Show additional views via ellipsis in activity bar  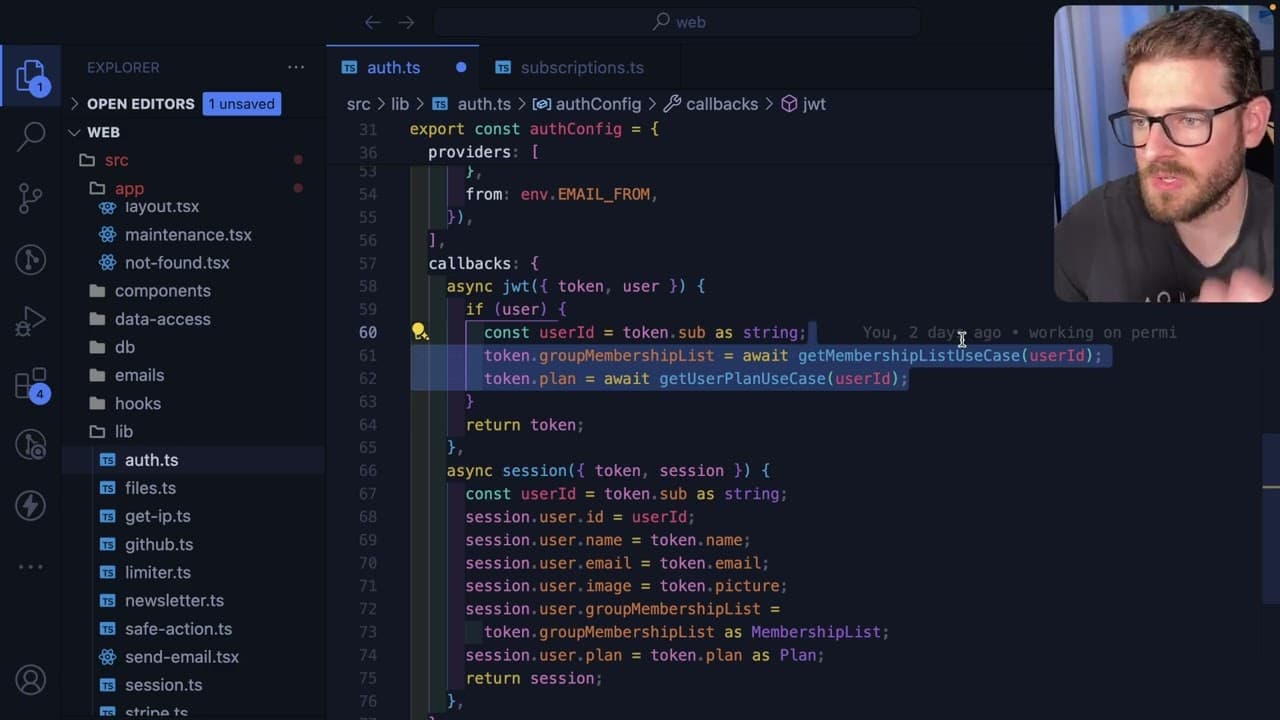(x=30, y=567)
